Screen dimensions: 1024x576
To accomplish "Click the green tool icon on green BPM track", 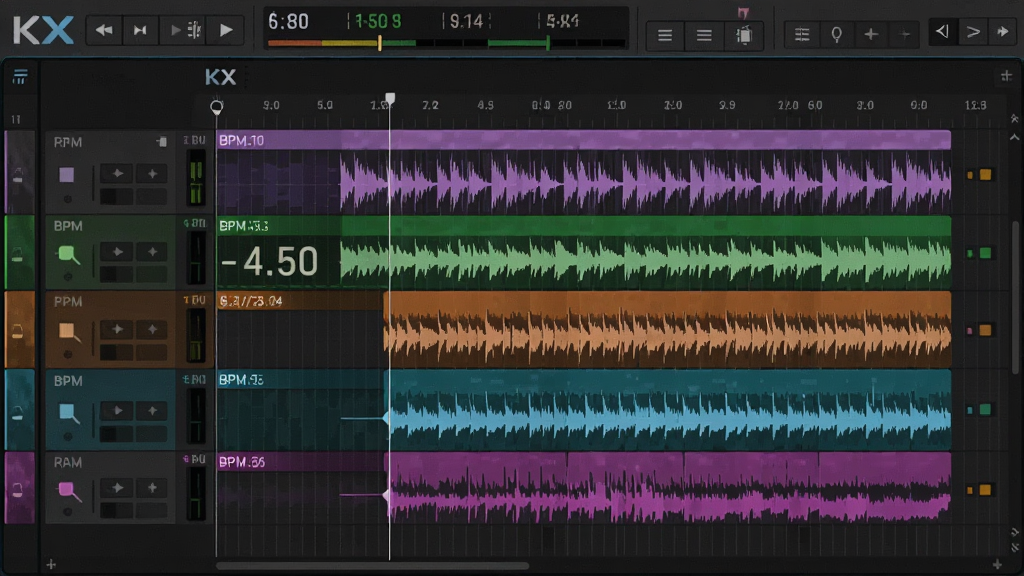I will tap(69, 255).
